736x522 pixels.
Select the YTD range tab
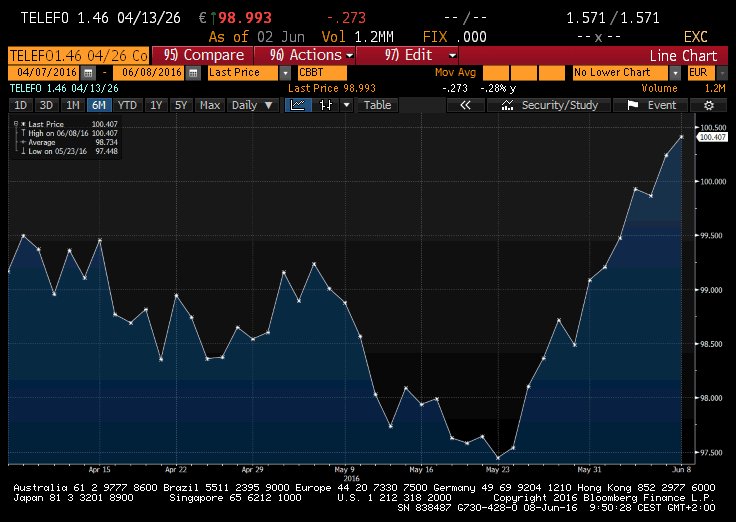point(127,105)
